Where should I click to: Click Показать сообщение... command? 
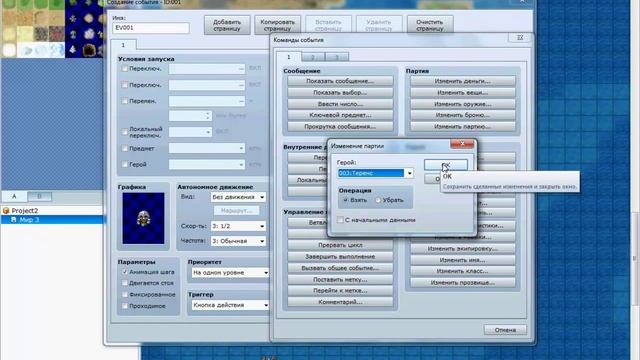tap(340, 81)
